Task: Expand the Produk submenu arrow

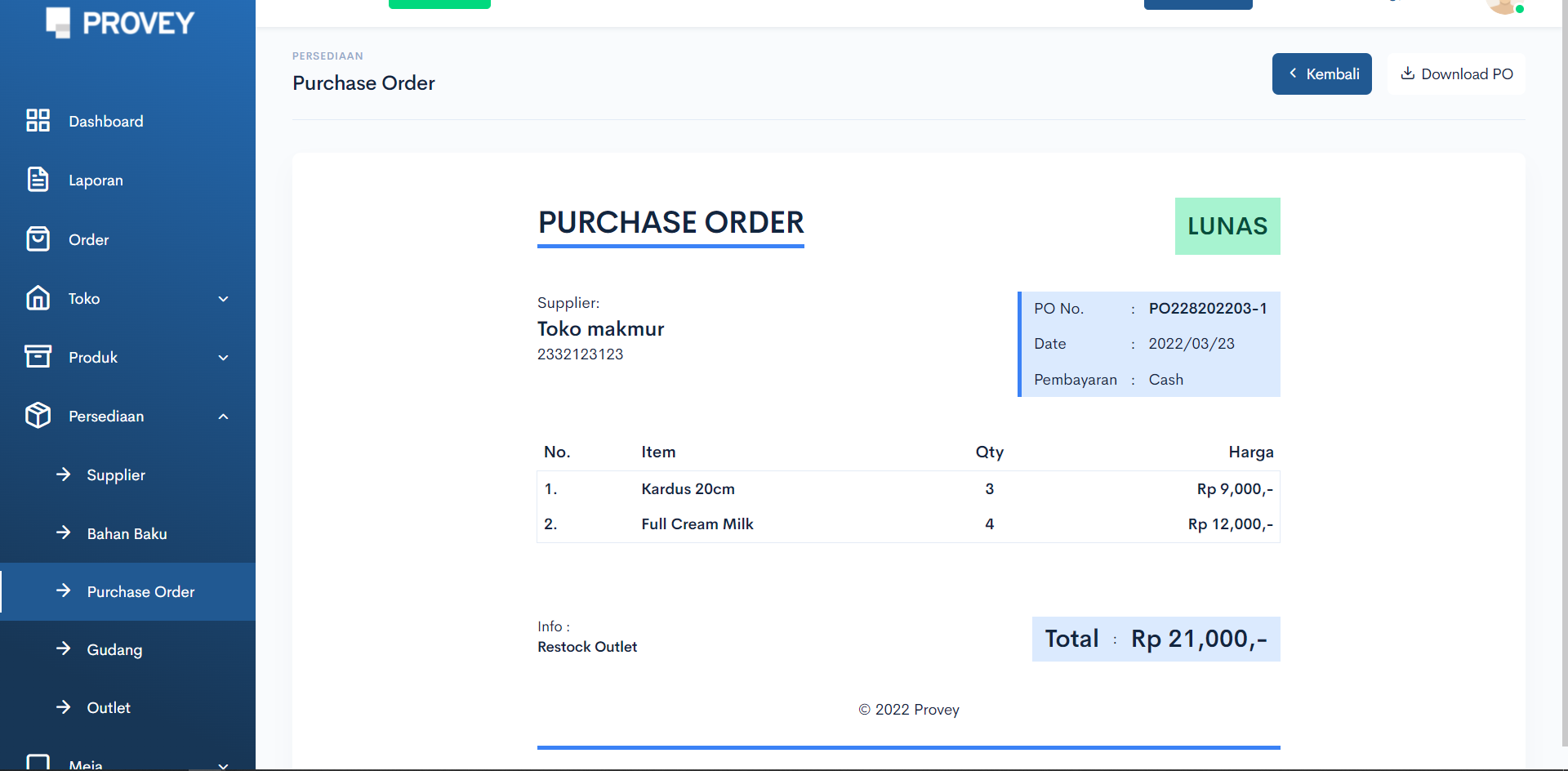Action: 223,358
